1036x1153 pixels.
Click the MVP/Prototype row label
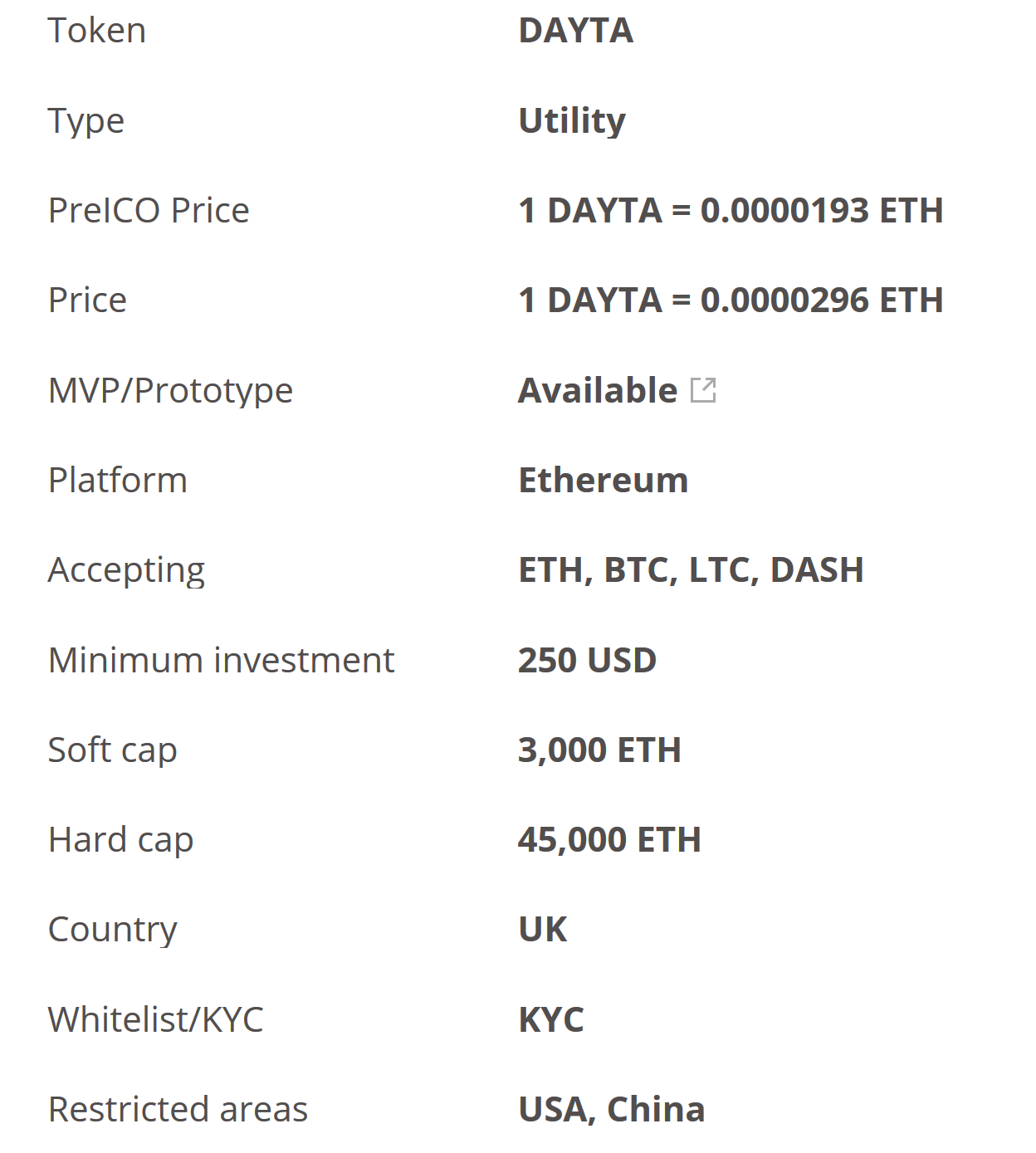pyautogui.click(x=171, y=391)
